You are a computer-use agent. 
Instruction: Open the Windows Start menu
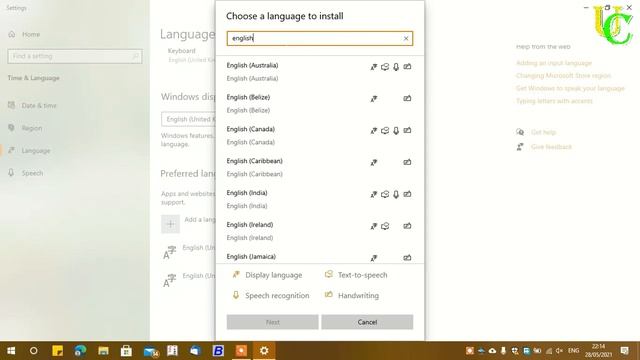(x=11, y=351)
